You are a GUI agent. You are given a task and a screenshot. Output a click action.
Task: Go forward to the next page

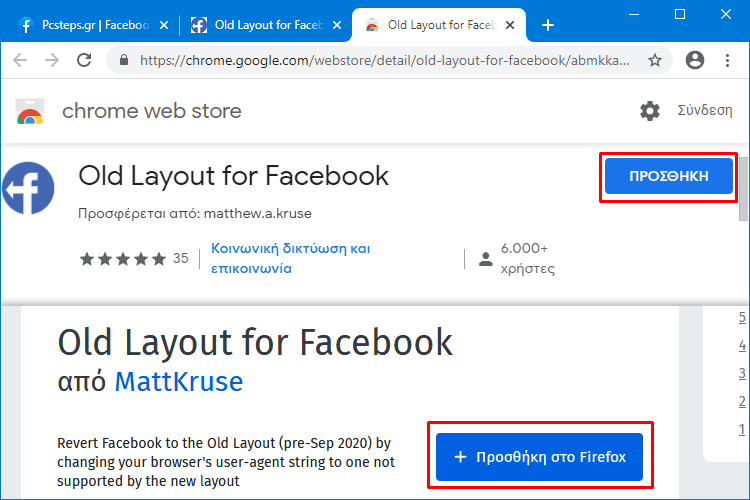pyautogui.click(x=52, y=60)
